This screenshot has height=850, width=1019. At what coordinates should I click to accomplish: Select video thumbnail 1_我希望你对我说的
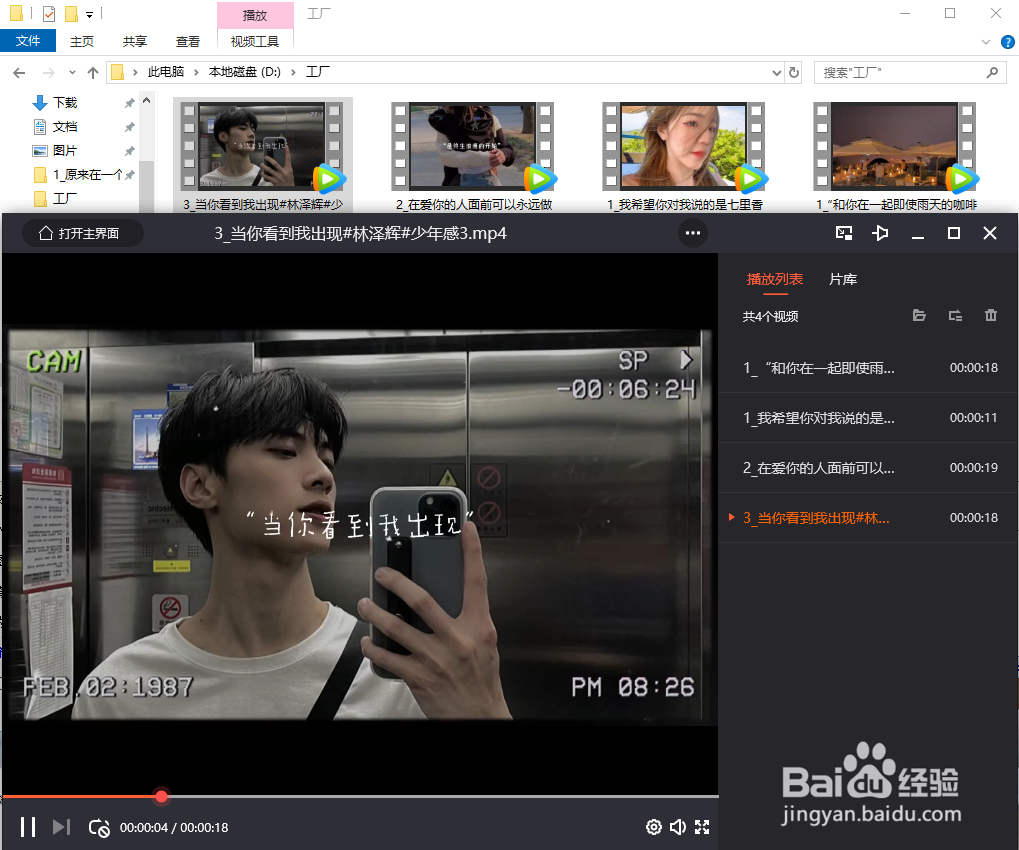(684, 155)
